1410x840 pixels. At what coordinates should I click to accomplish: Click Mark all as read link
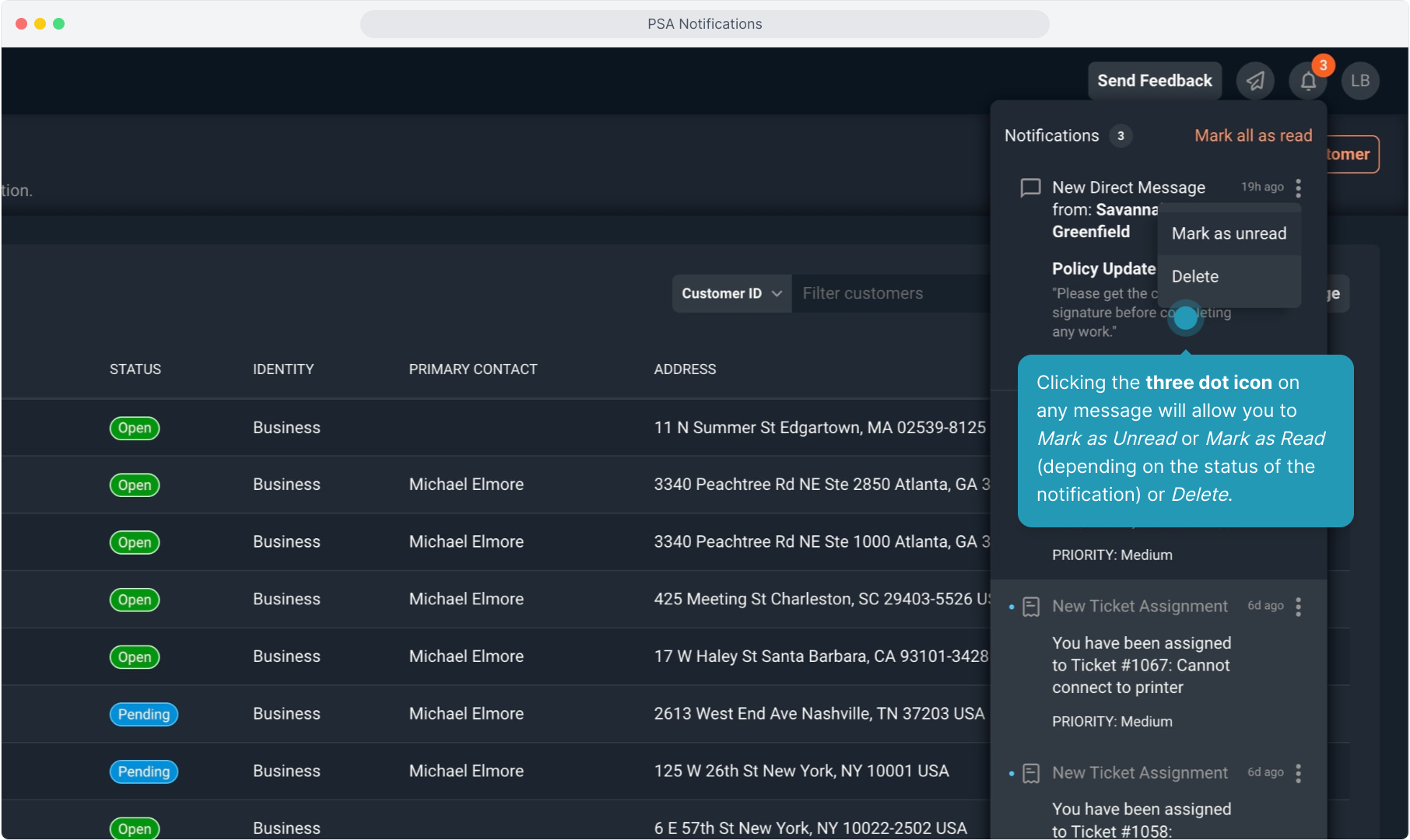(1253, 135)
